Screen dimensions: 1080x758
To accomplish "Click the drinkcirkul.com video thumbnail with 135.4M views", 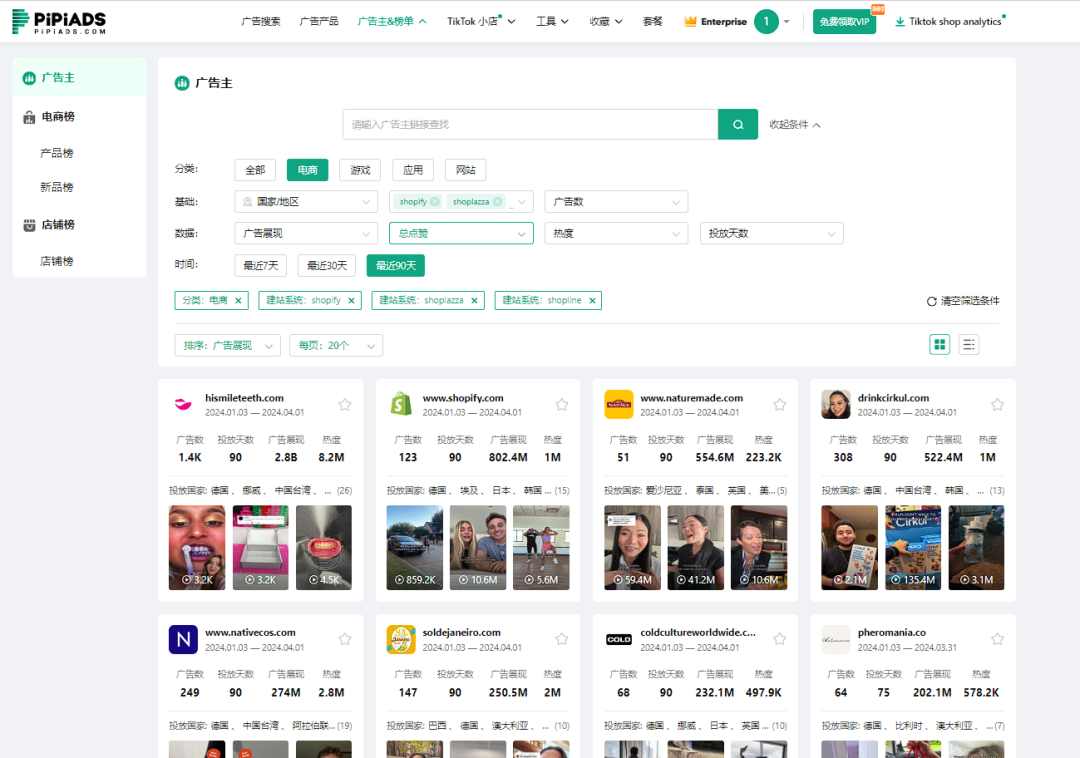I will 913,547.
